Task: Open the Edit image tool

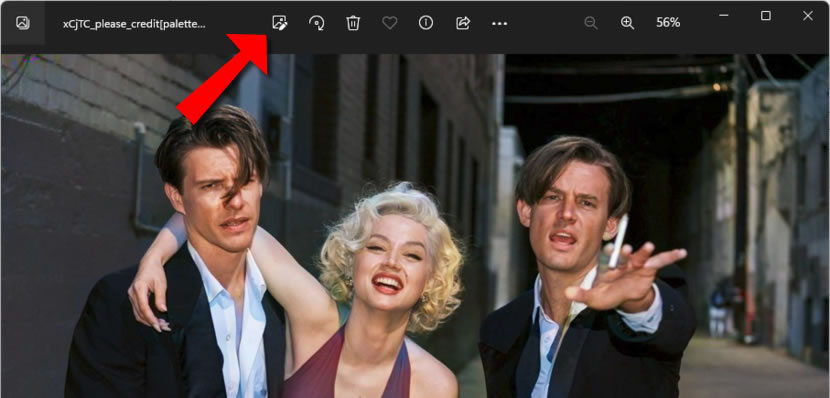Action: 279,23
